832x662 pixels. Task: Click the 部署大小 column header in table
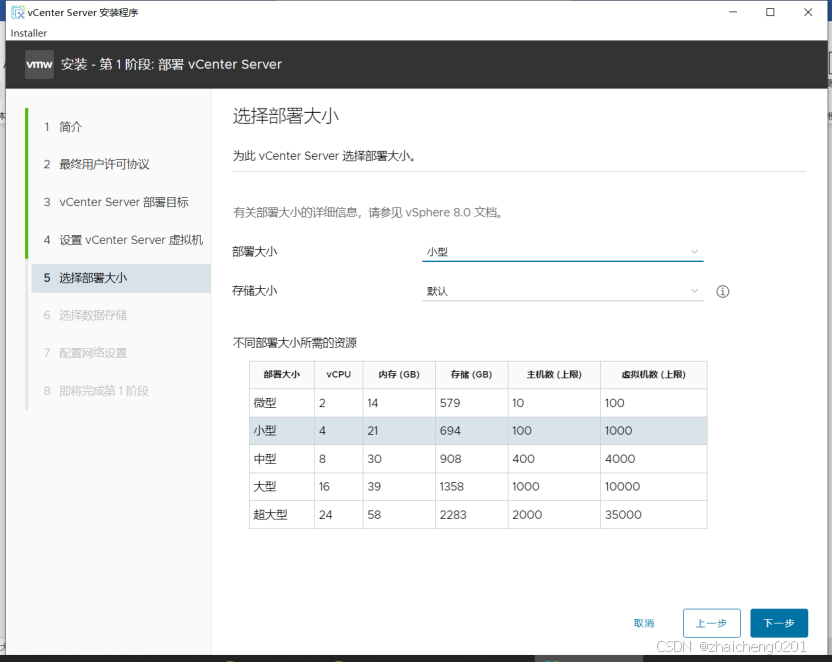pos(282,374)
